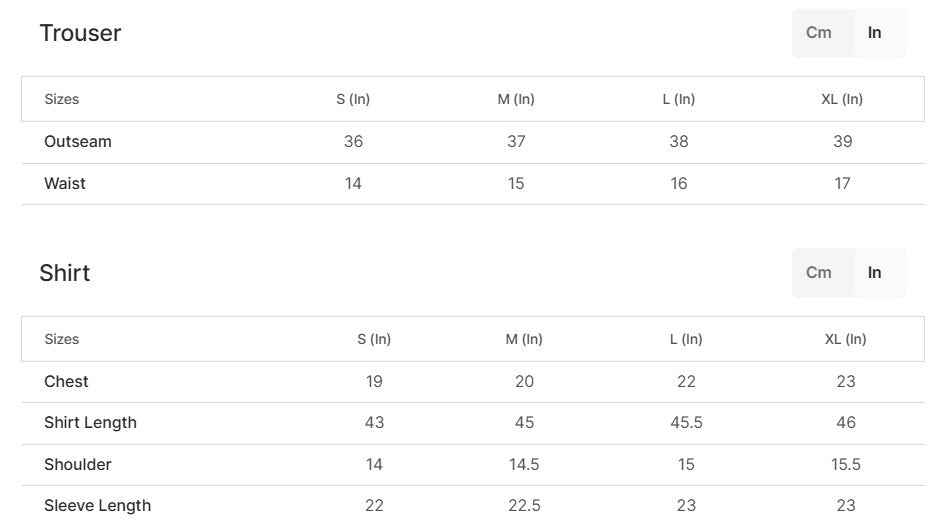Select In unit for Shirt chart
The width and height of the screenshot is (940, 526).
click(875, 273)
